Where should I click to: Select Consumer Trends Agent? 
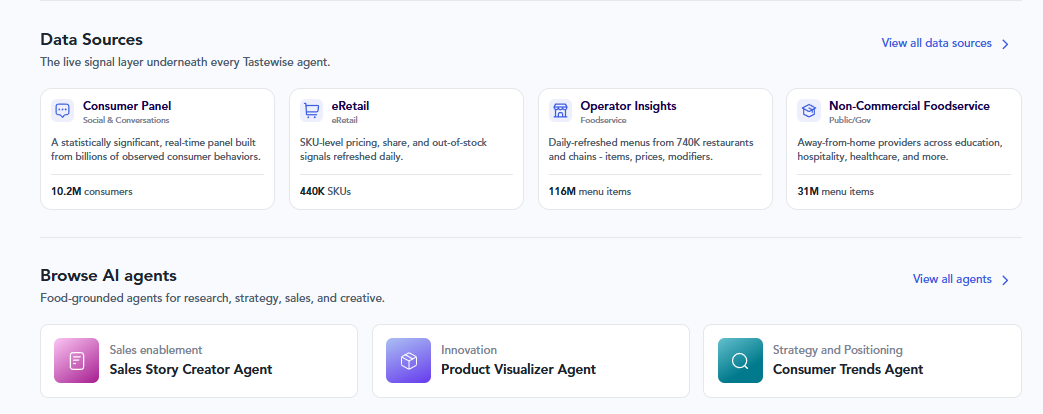click(x=848, y=369)
